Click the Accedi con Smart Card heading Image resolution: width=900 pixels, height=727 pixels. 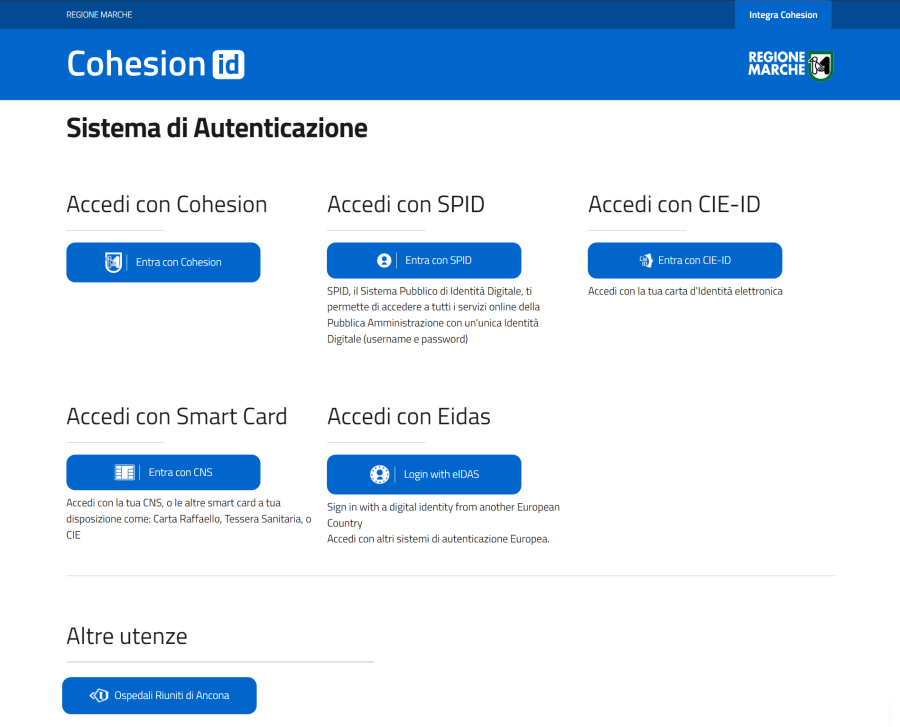177,416
